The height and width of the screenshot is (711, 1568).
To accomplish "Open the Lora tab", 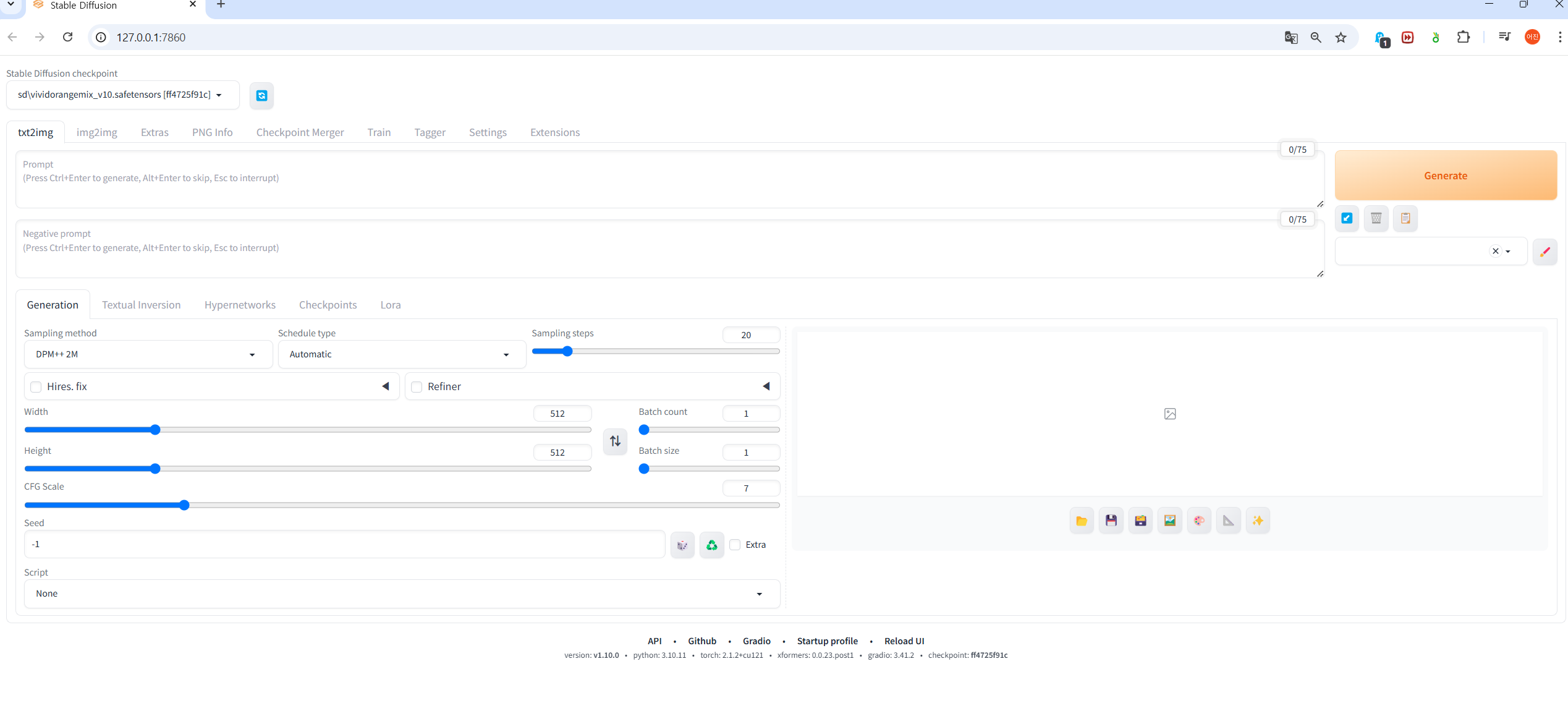I will pos(390,305).
